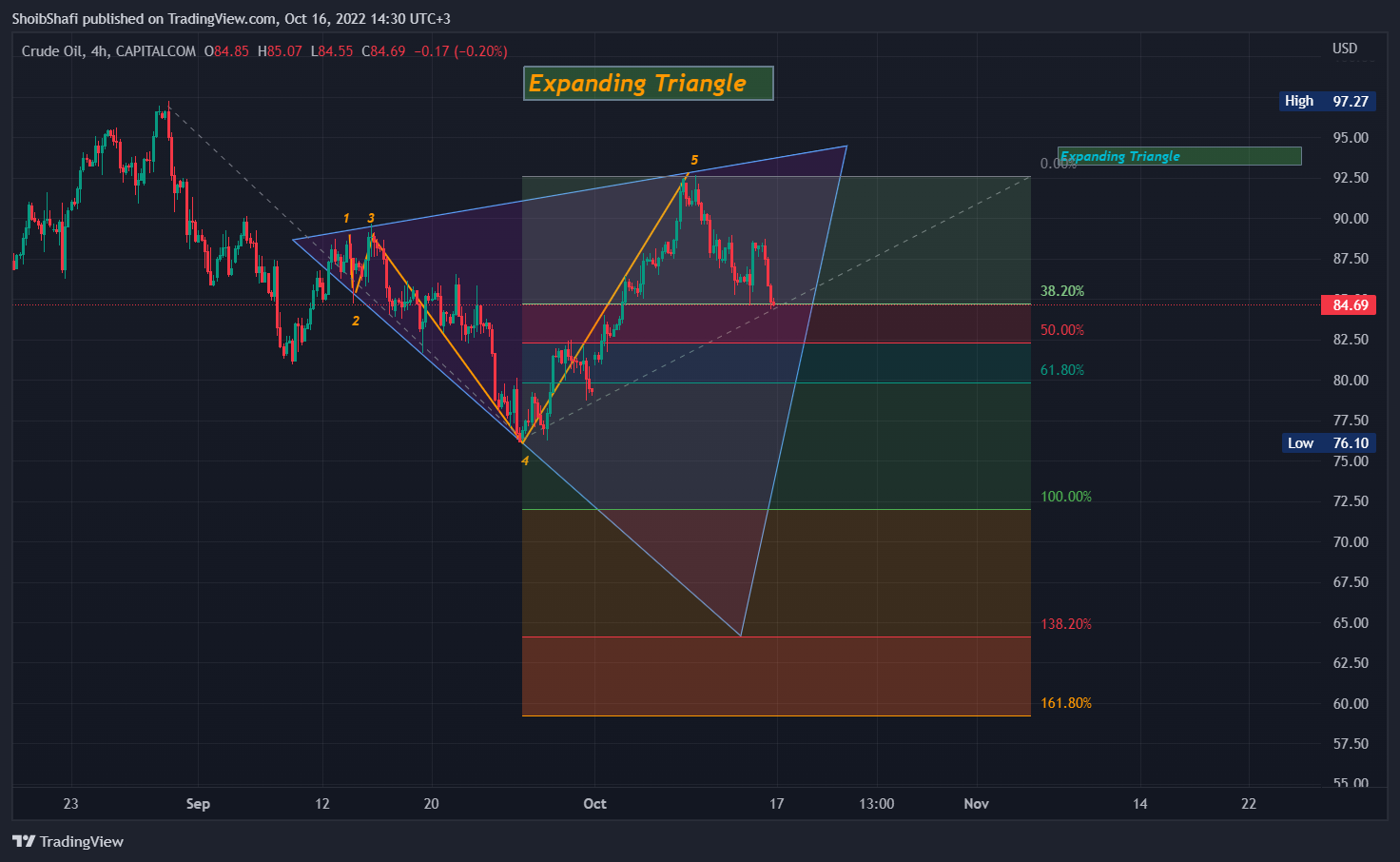
Task: Click the 22 date on time axis
Action: [x=1249, y=804]
